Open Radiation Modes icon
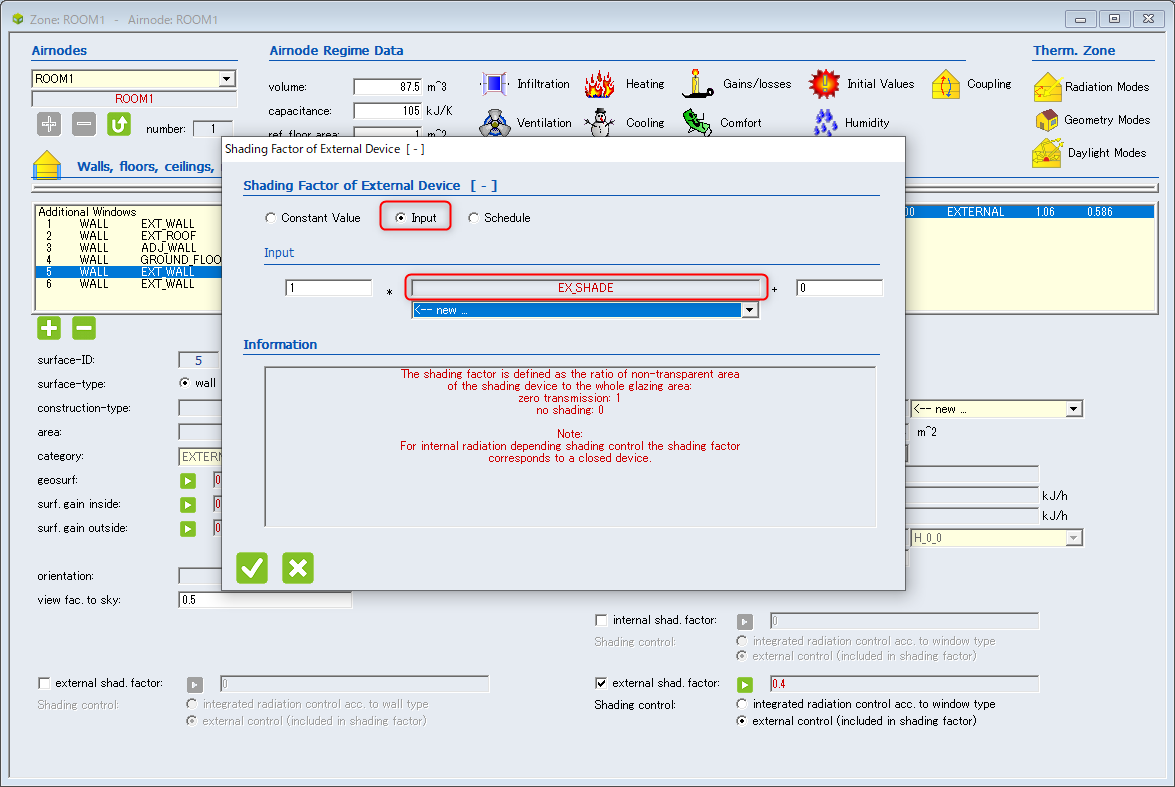The width and height of the screenshot is (1175, 787). click(1047, 87)
